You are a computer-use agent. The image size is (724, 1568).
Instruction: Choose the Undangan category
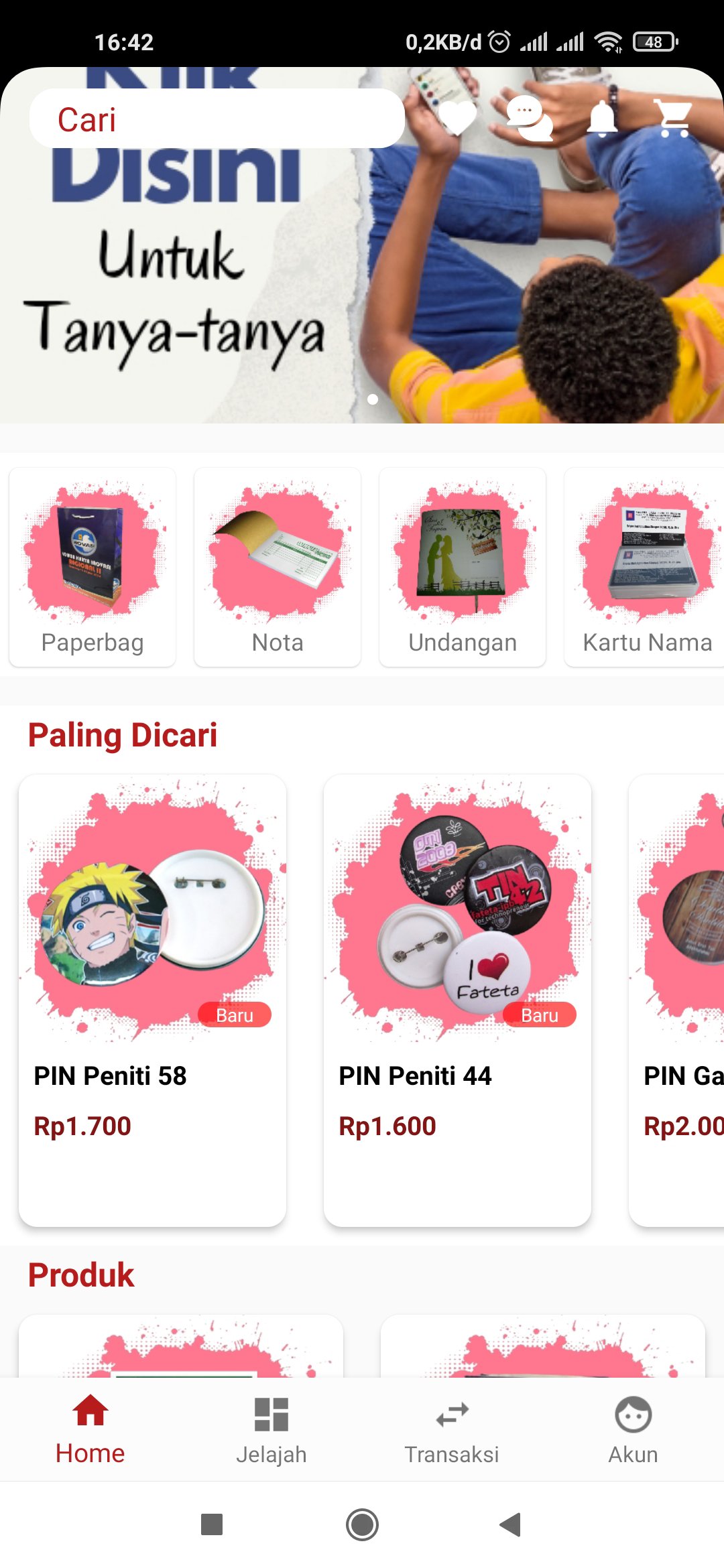(x=463, y=567)
